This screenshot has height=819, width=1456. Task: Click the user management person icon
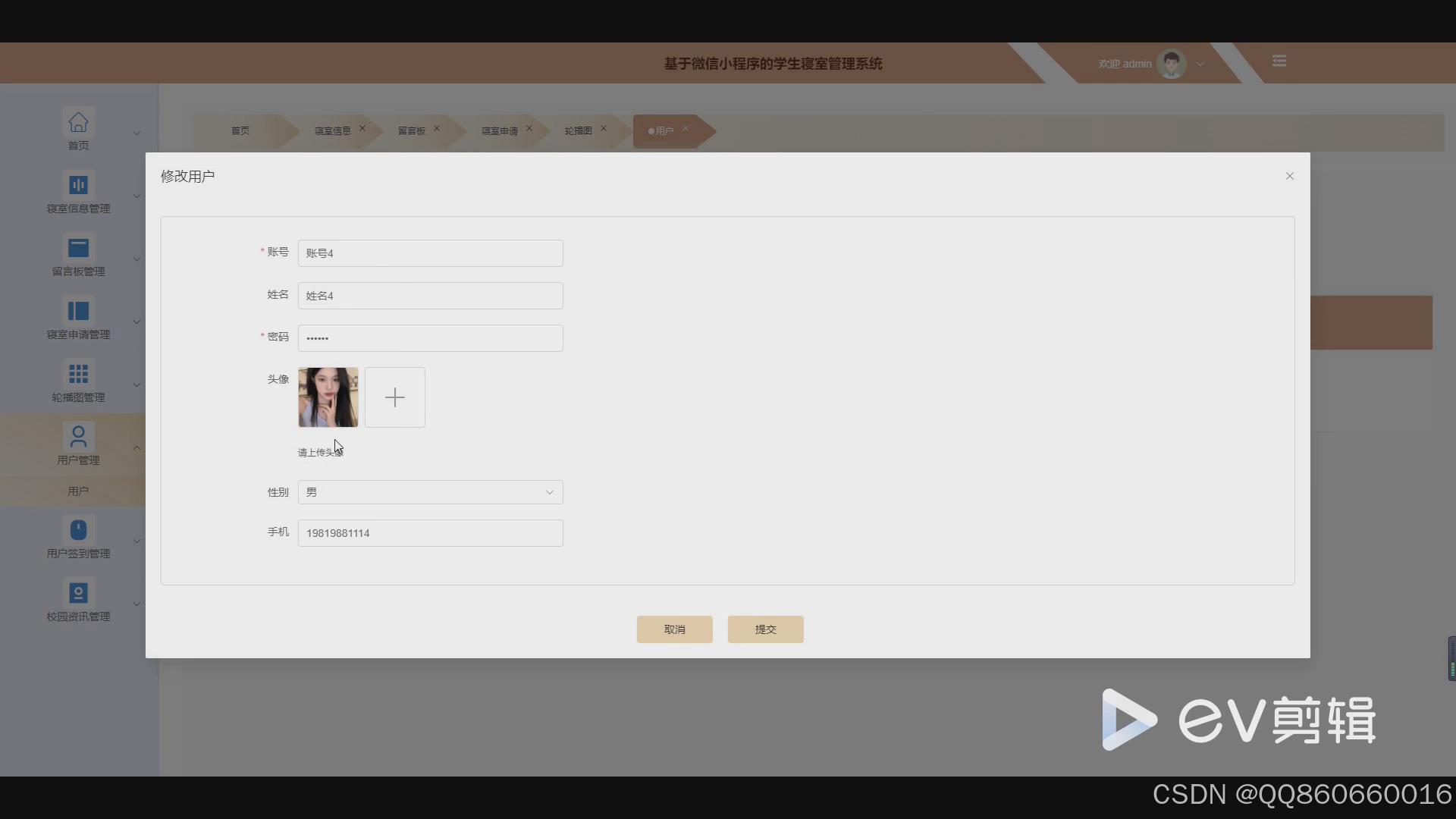click(x=78, y=436)
